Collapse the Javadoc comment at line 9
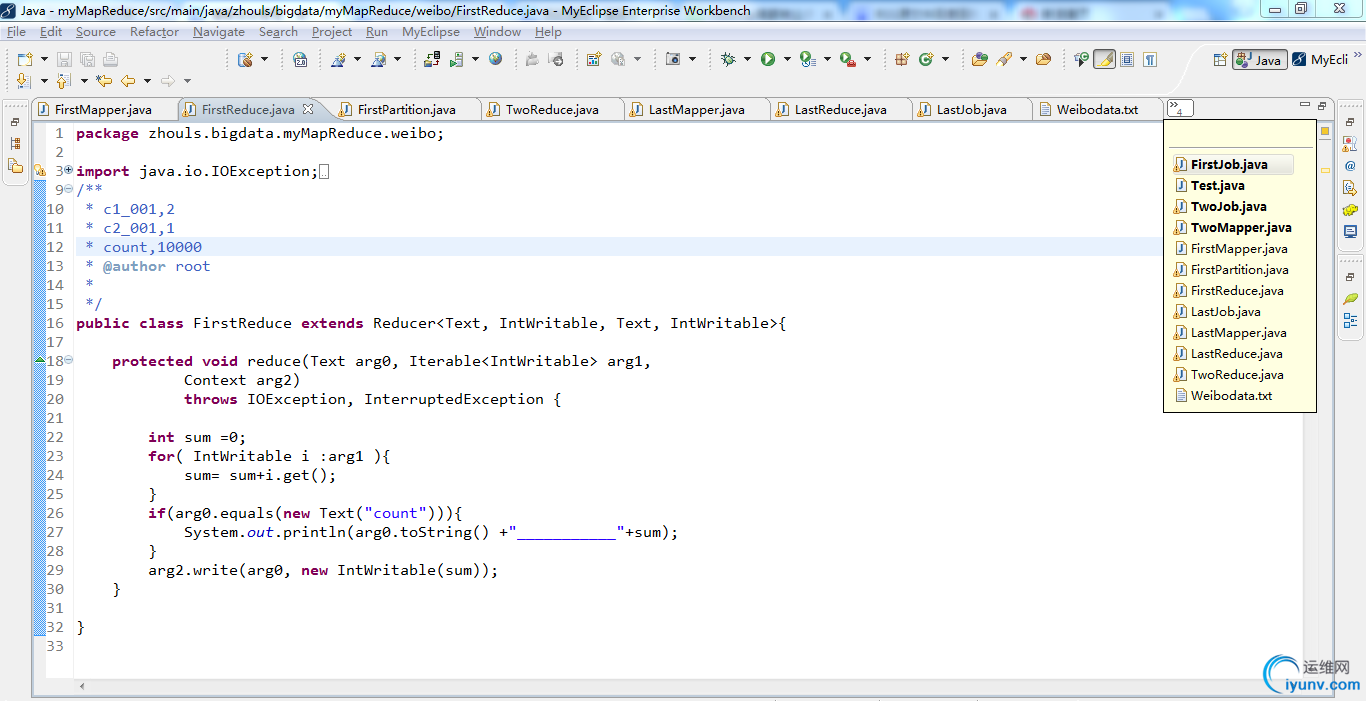 69,190
